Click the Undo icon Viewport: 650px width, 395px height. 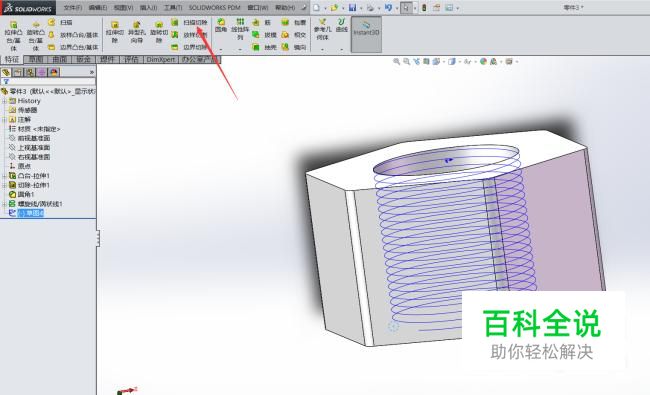[388, 7]
